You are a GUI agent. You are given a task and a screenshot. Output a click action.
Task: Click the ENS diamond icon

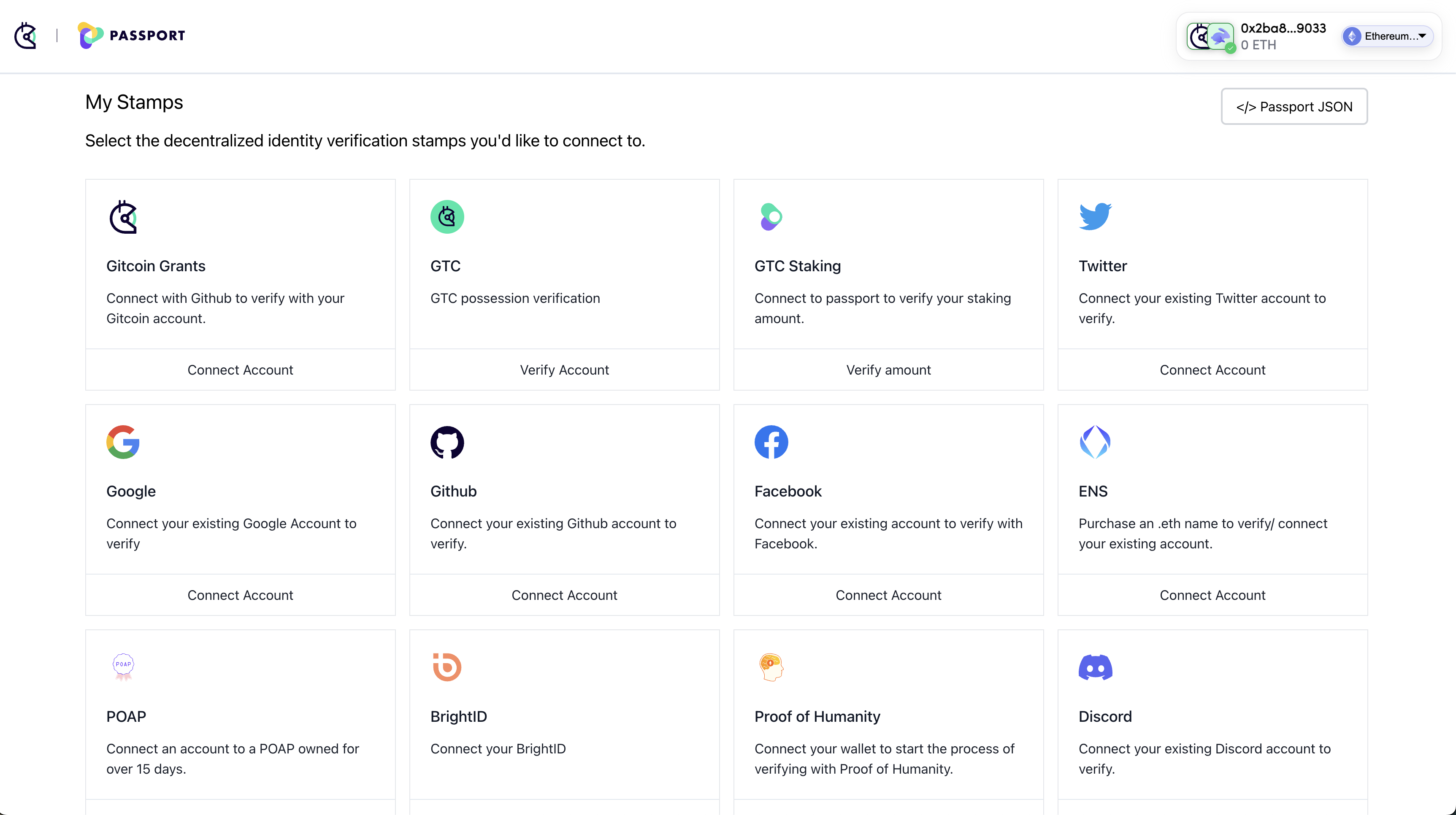coord(1095,442)
